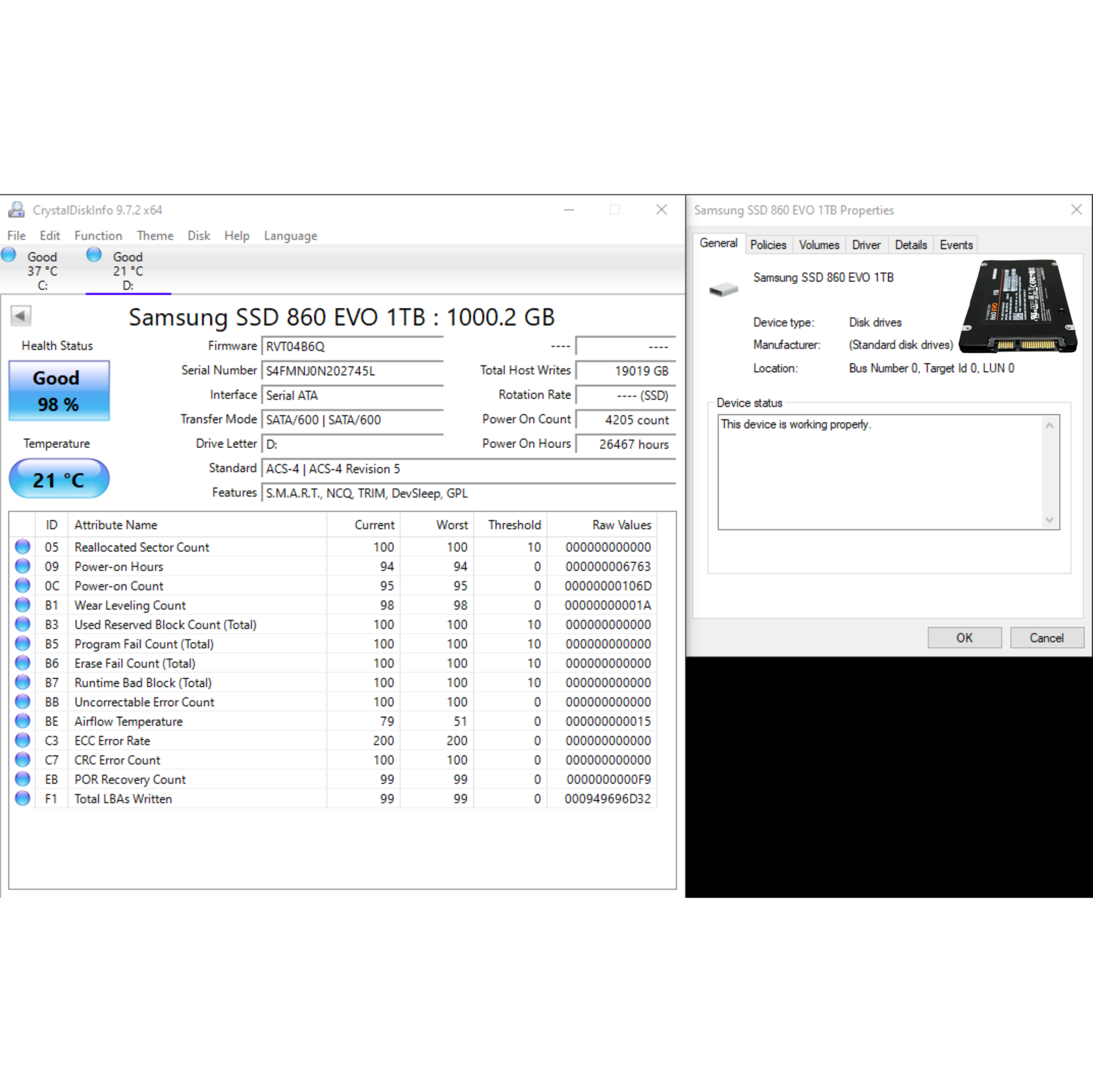The height and width of the screenshot is (1092, 1093).
Task: Click the Features field
Action: [x=469, y=493]
